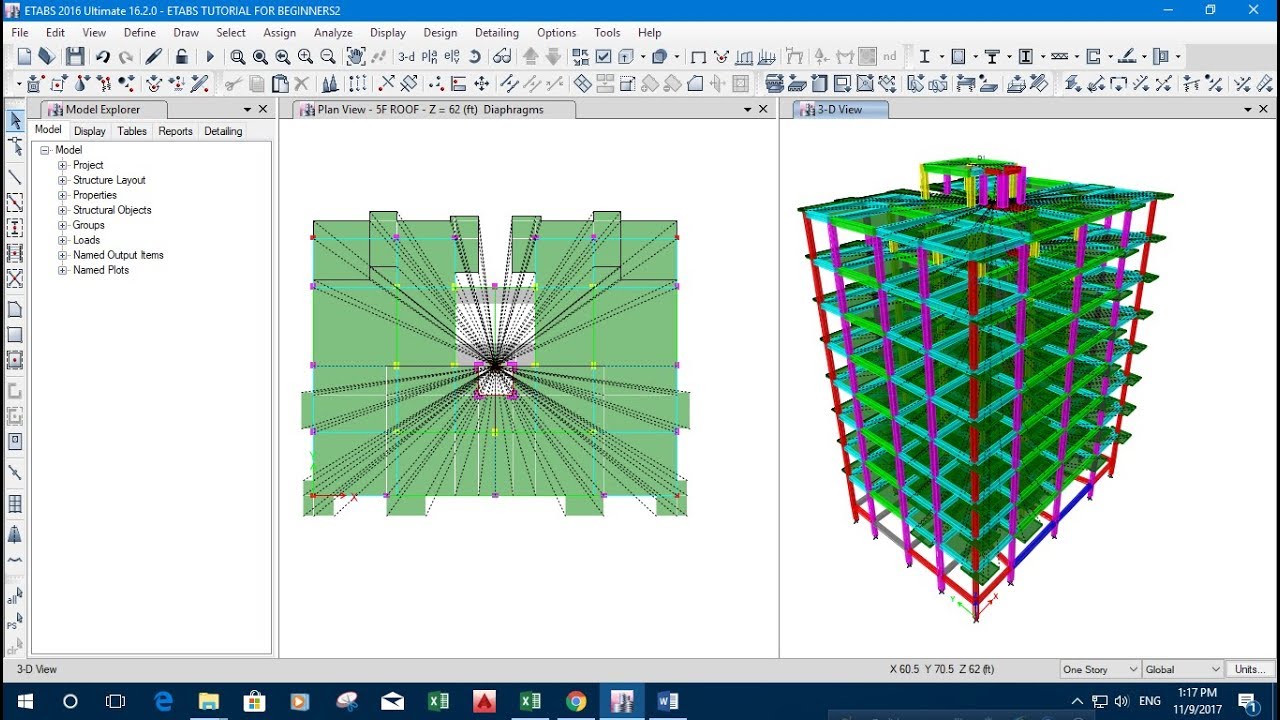Rotate the 3D view using the rotate icon

(476, 57)
